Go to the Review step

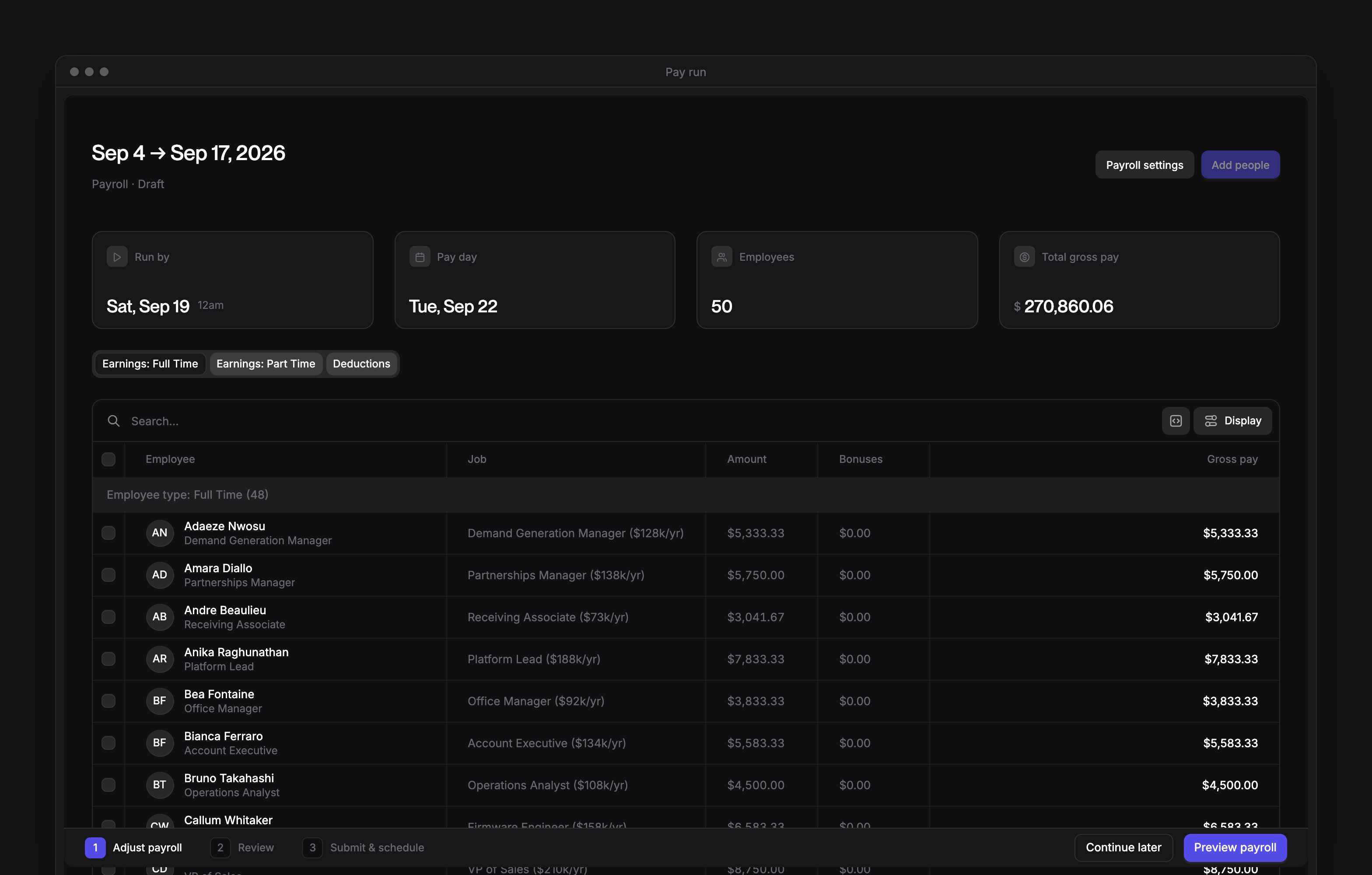point(242,848)
